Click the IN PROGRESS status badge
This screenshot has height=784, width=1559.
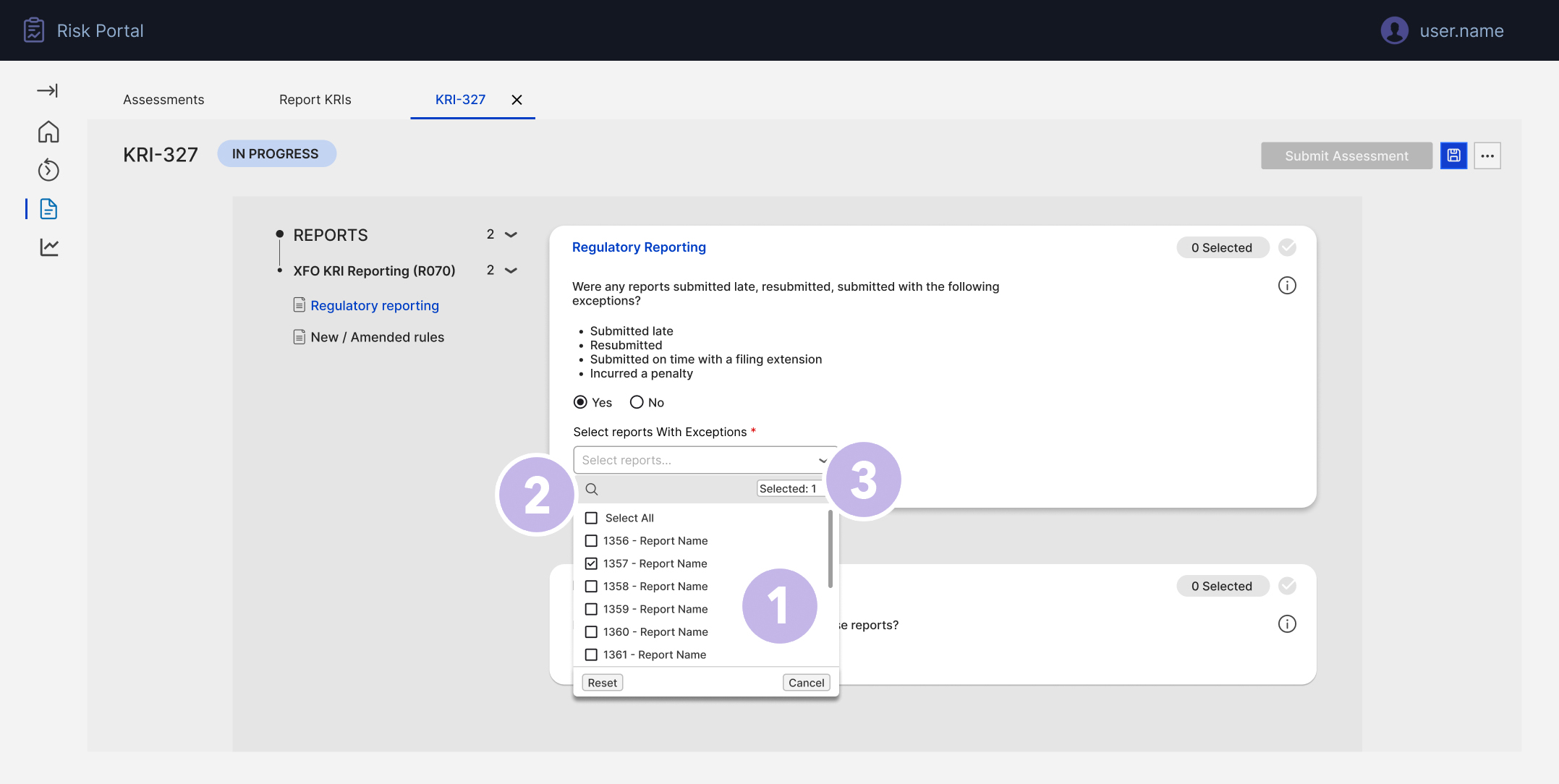point(276,154)
